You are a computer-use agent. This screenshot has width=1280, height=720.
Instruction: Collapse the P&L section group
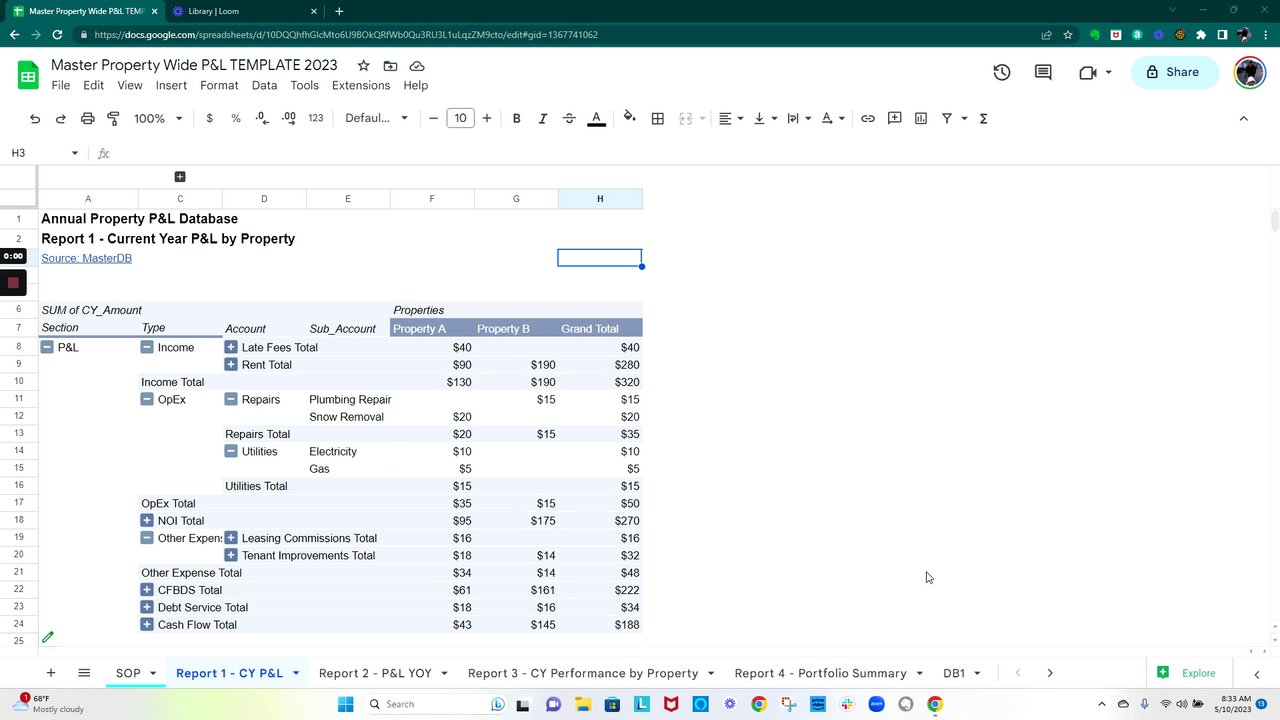[47, 347]
